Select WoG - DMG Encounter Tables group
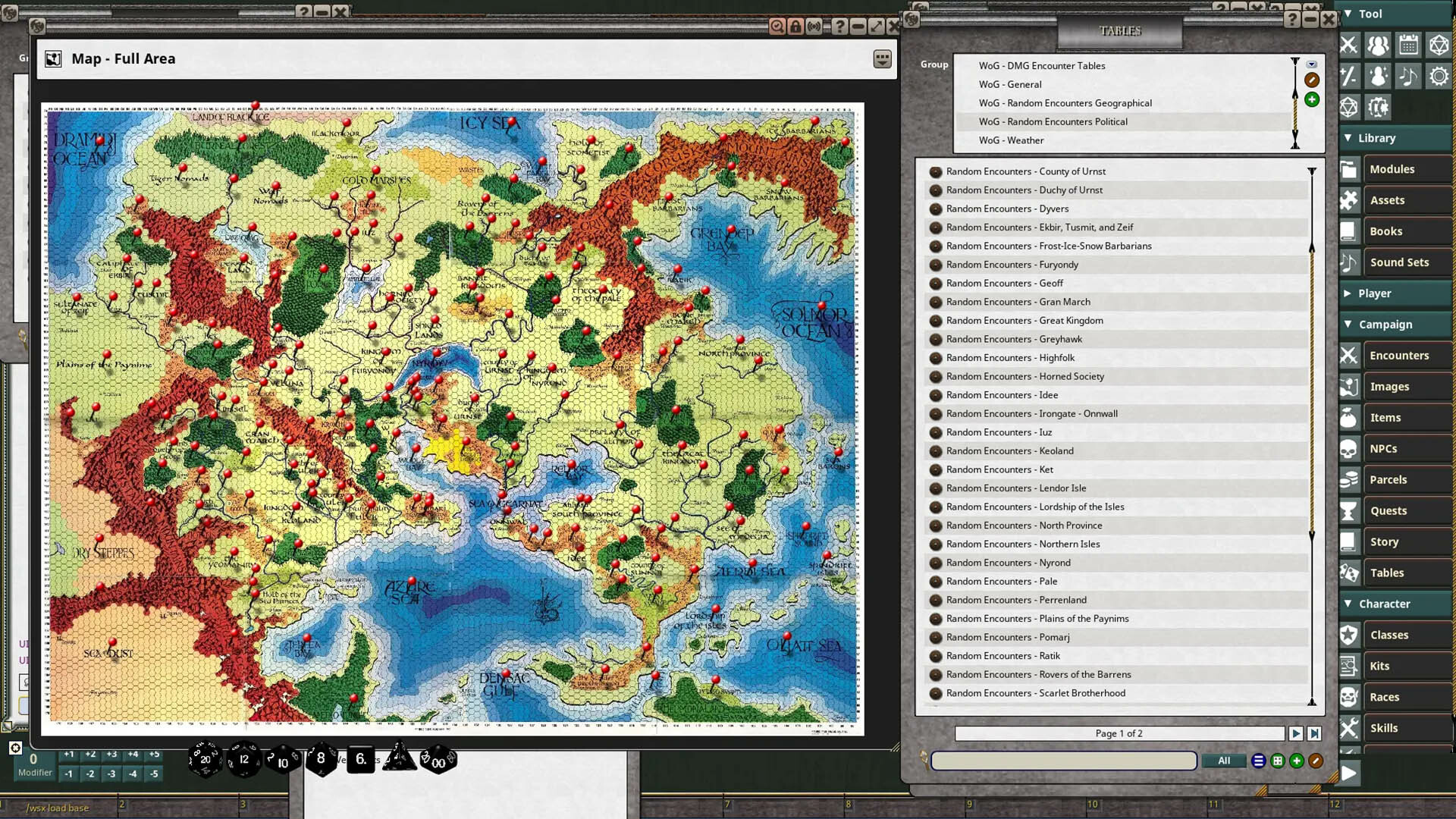This screenshot has width=1456, height=819. [1040, 65]
